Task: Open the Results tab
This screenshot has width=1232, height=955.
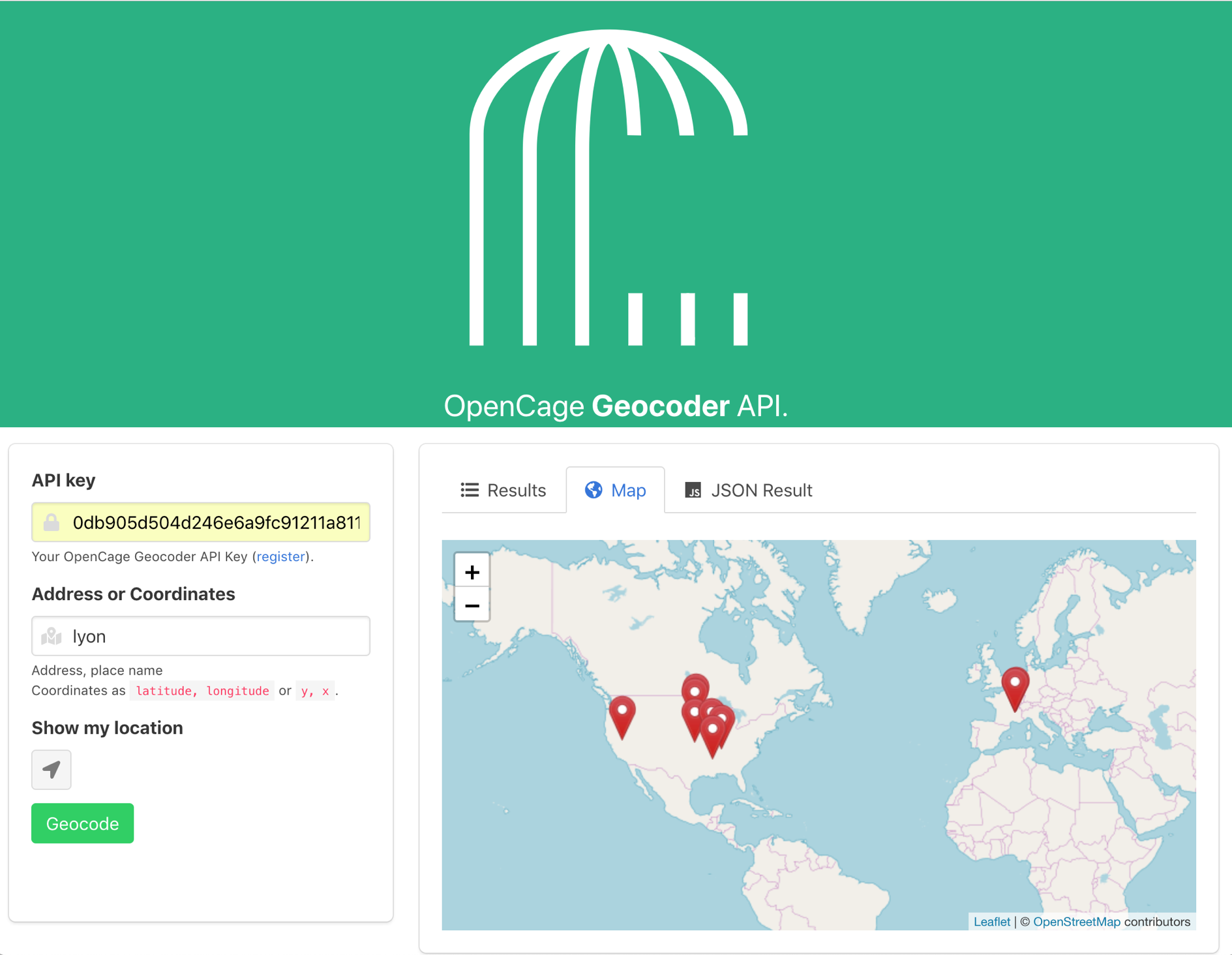Action: click(503, 490)
